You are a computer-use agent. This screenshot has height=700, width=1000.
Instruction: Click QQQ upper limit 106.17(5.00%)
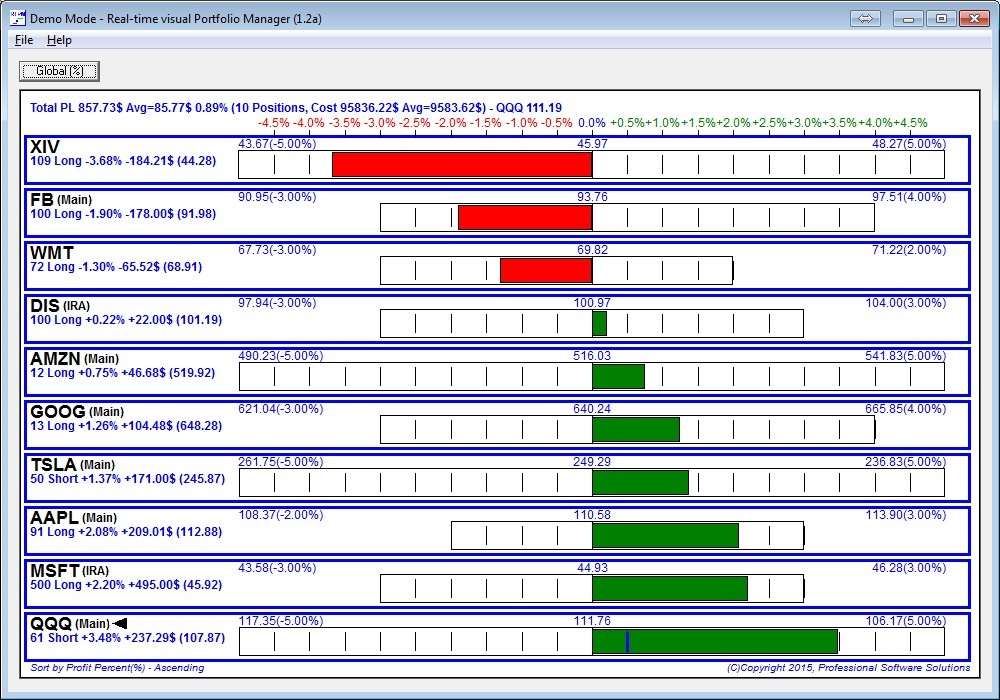tap(906, 620)
